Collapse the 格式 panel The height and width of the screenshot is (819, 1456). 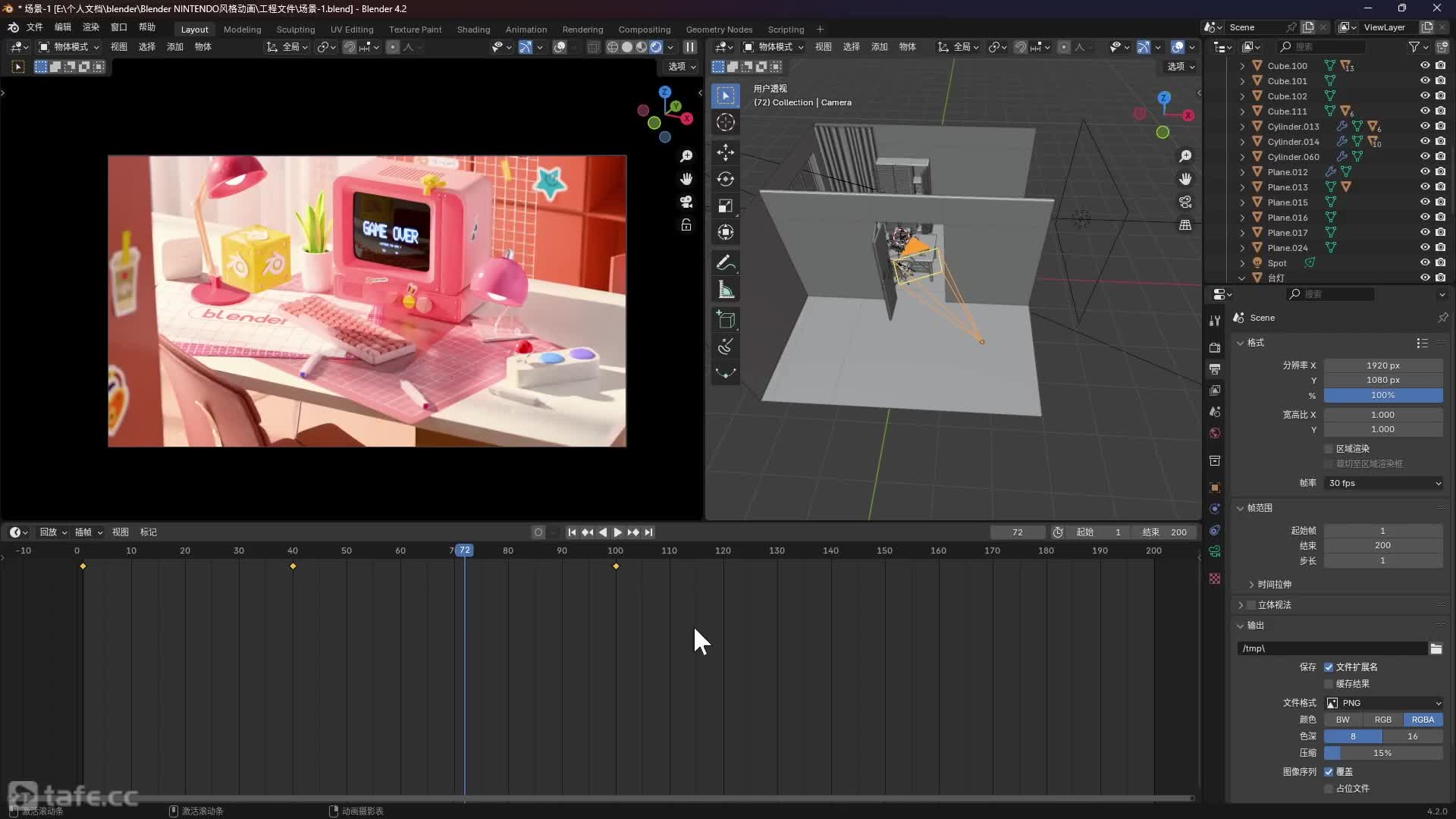[x=1241, y=343]
